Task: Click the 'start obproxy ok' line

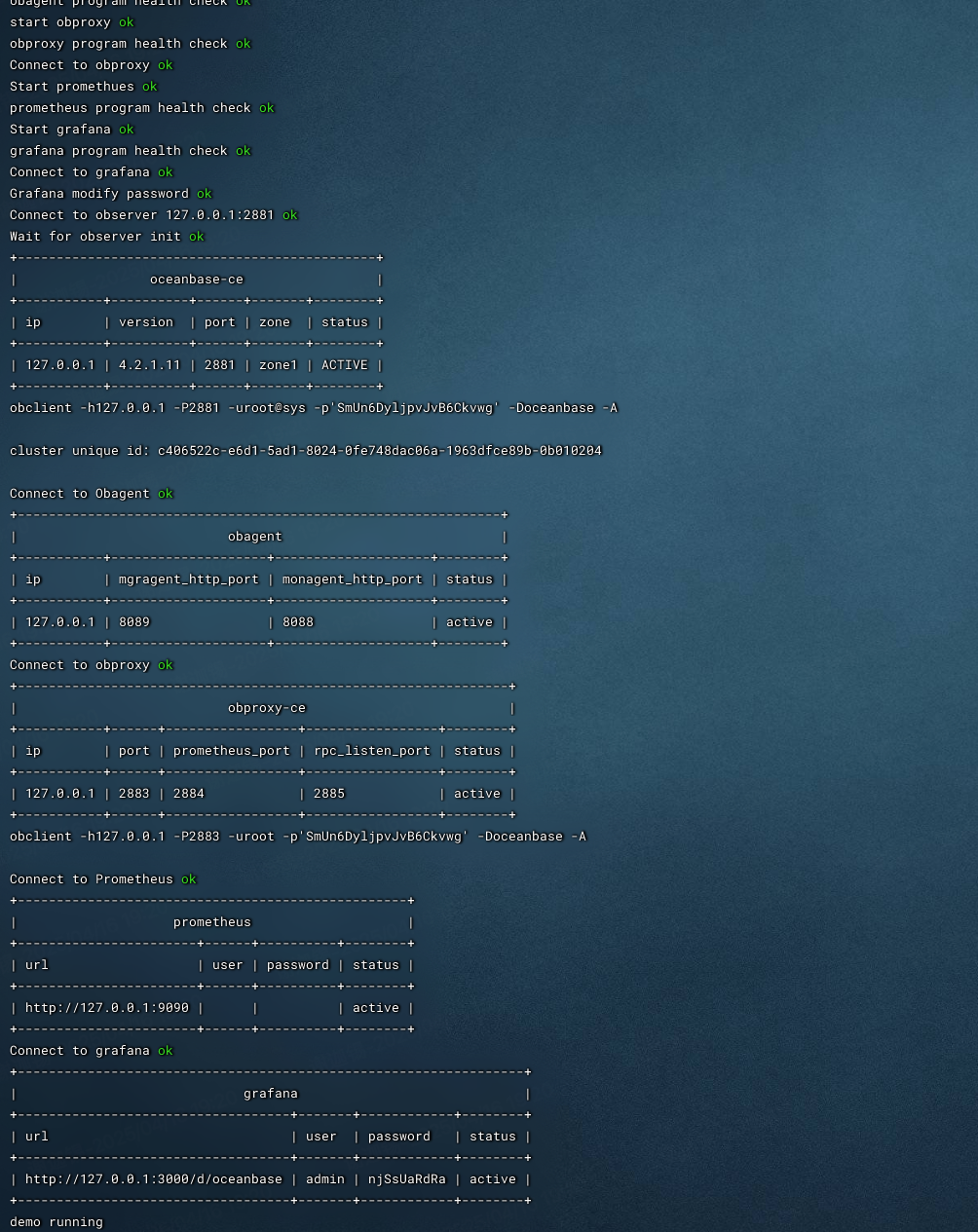Action: (72, 22)
